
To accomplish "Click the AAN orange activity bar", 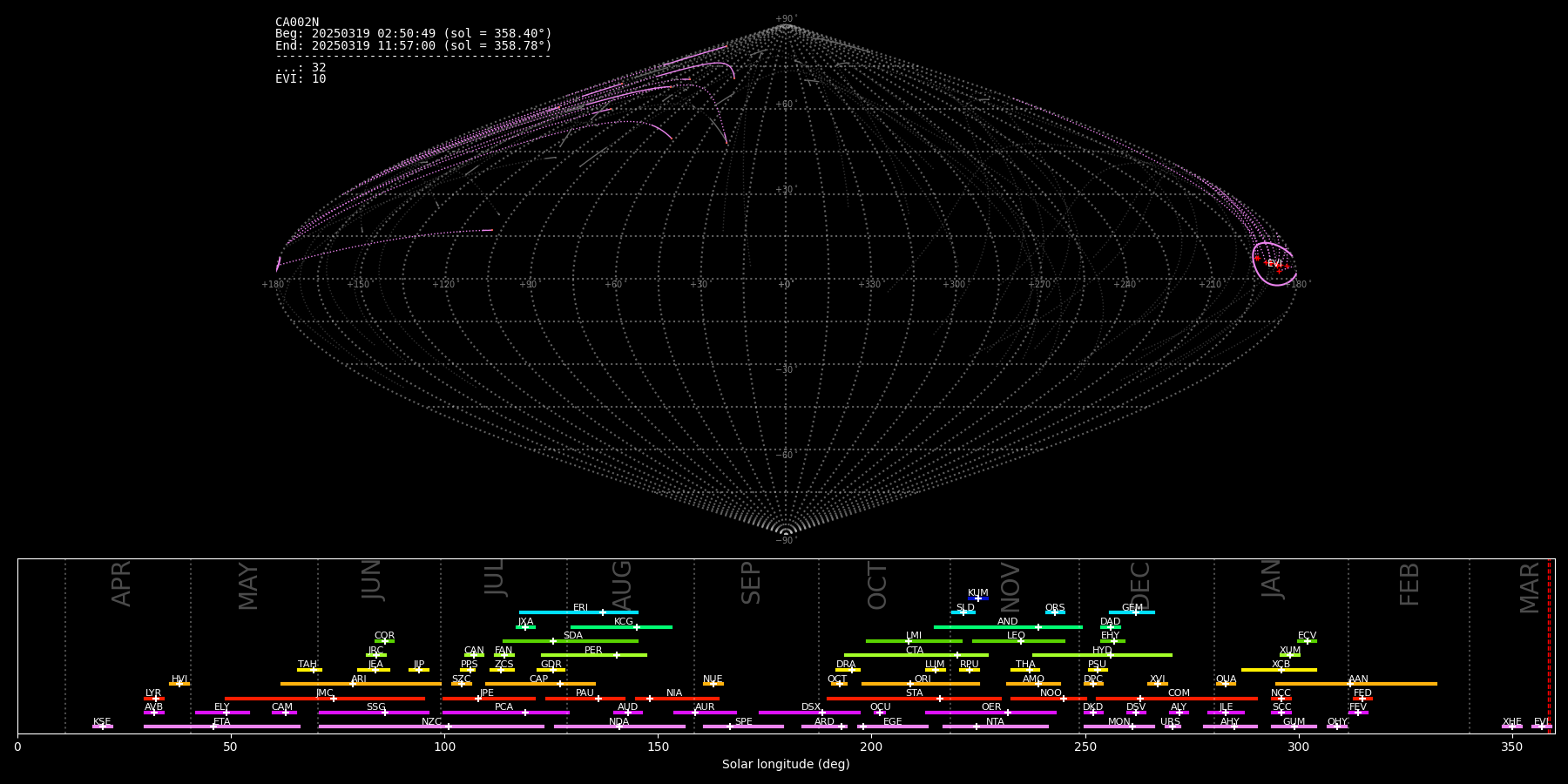I will (x=1355, y=684).
